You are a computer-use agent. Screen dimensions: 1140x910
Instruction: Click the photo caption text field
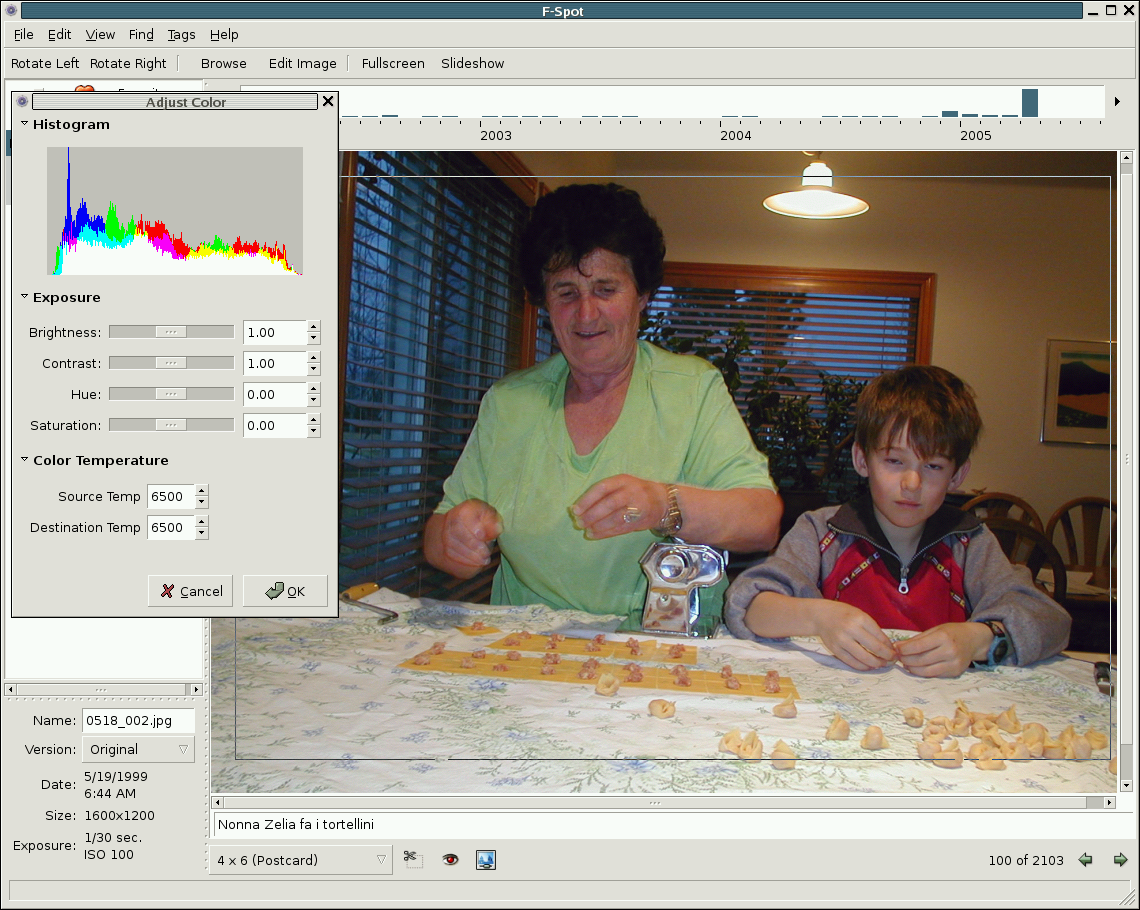tap(660, 824)
